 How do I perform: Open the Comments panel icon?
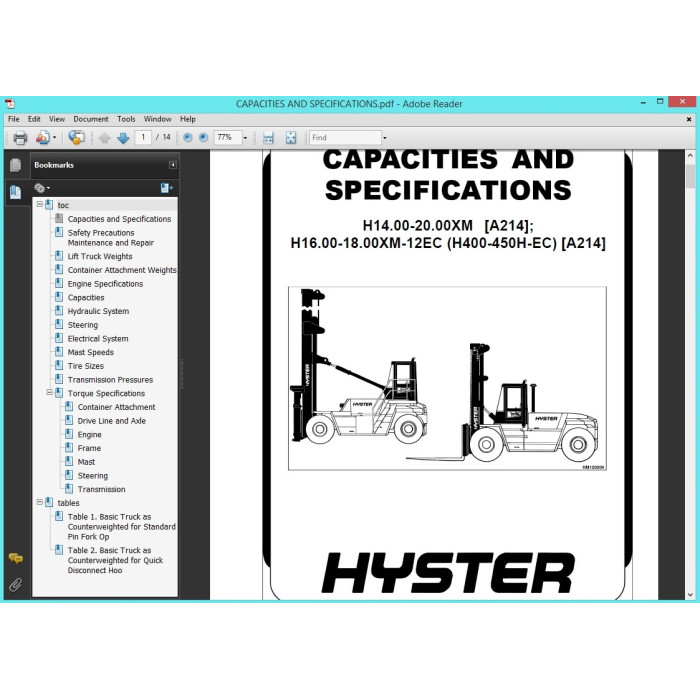click(16, 558)
